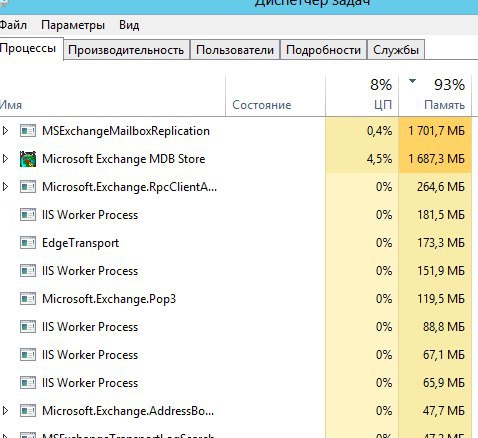Viewport: 478px width, 438px height.
Task: Switch to the Службы tab
Action: click(396, 50)
